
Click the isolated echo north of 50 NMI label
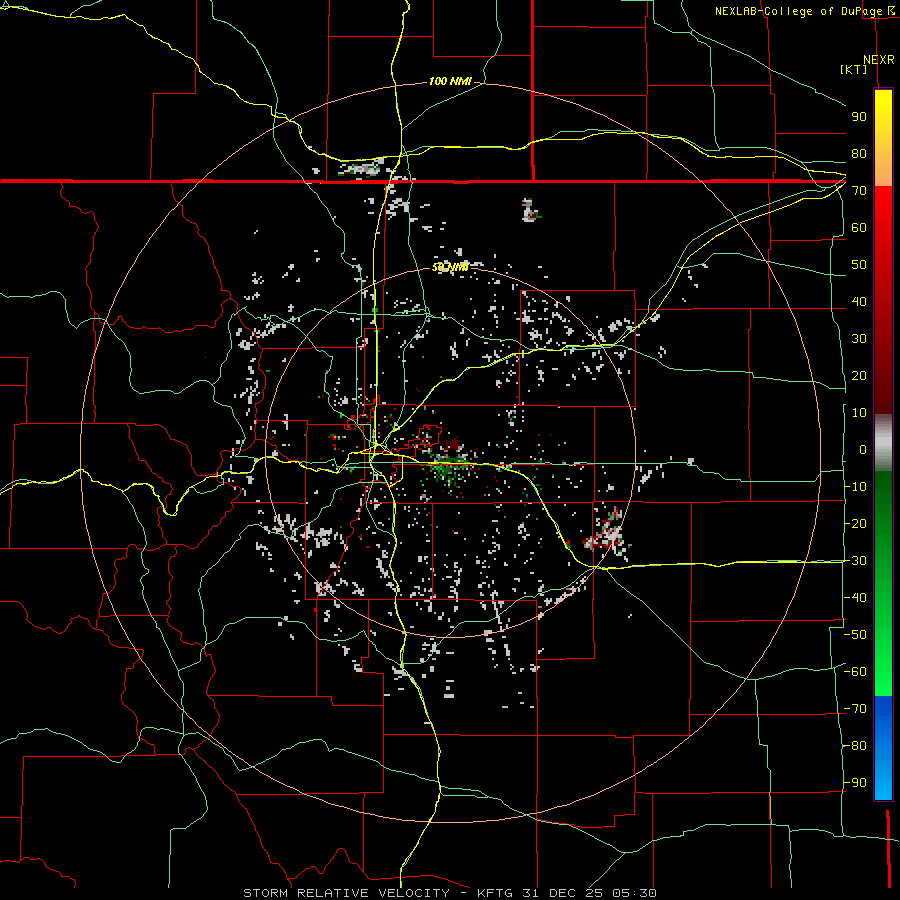pyautogui.click(x=529, y=210)
